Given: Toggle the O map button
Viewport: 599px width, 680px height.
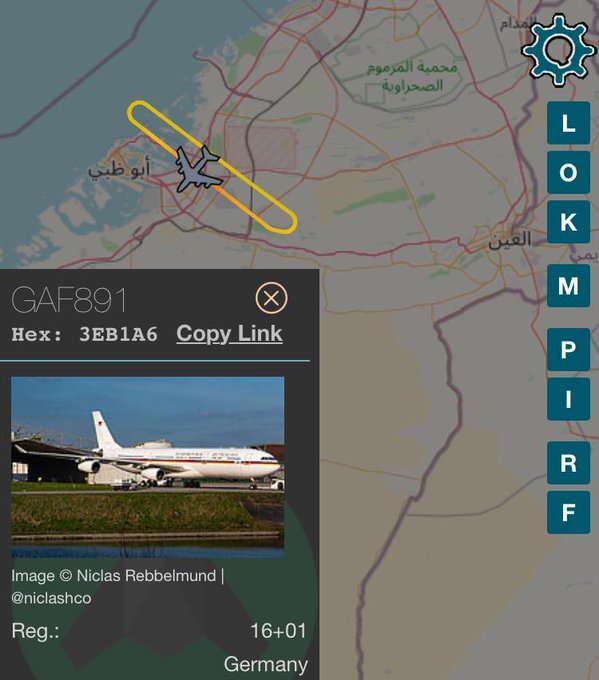Looking at the screenshot, I should pyautogui.click(x=568, y=173).
